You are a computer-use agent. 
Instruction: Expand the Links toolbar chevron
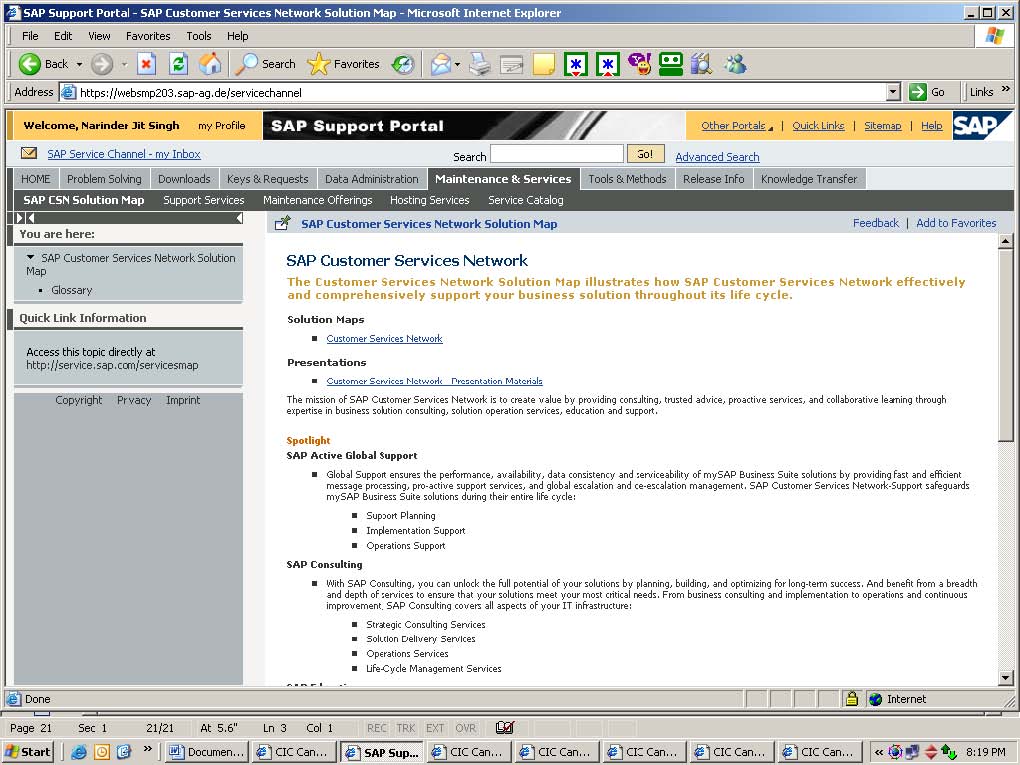tap(1006, 89)
